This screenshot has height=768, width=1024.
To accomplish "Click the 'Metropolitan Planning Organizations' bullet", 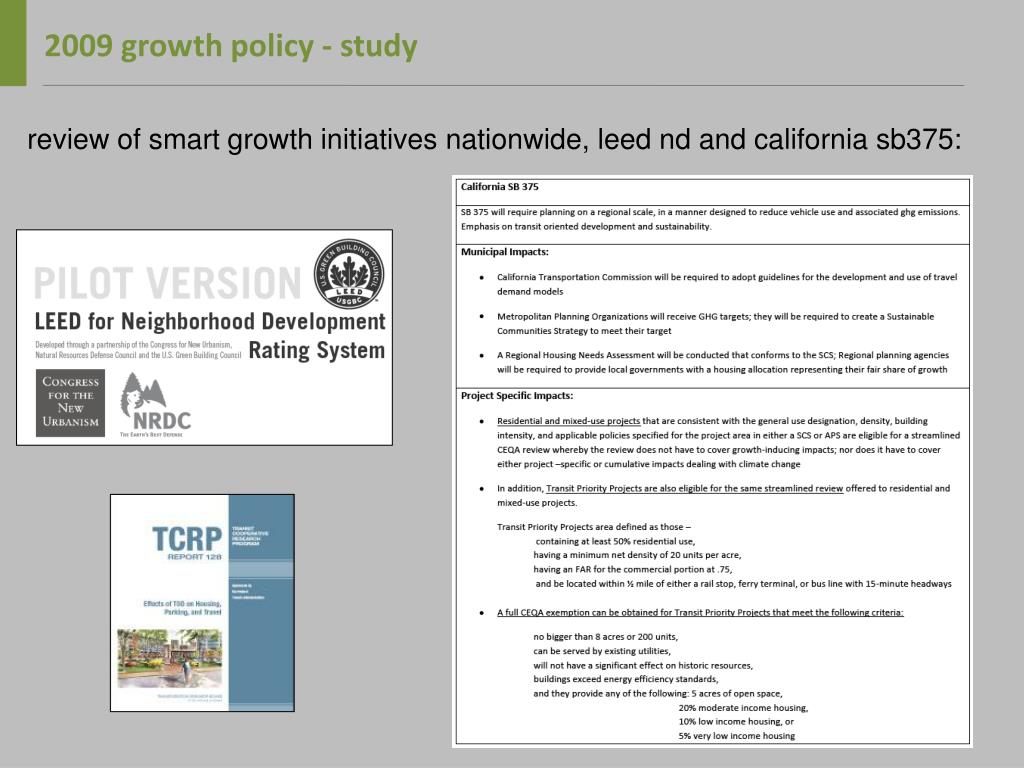I will click(715, 323).
